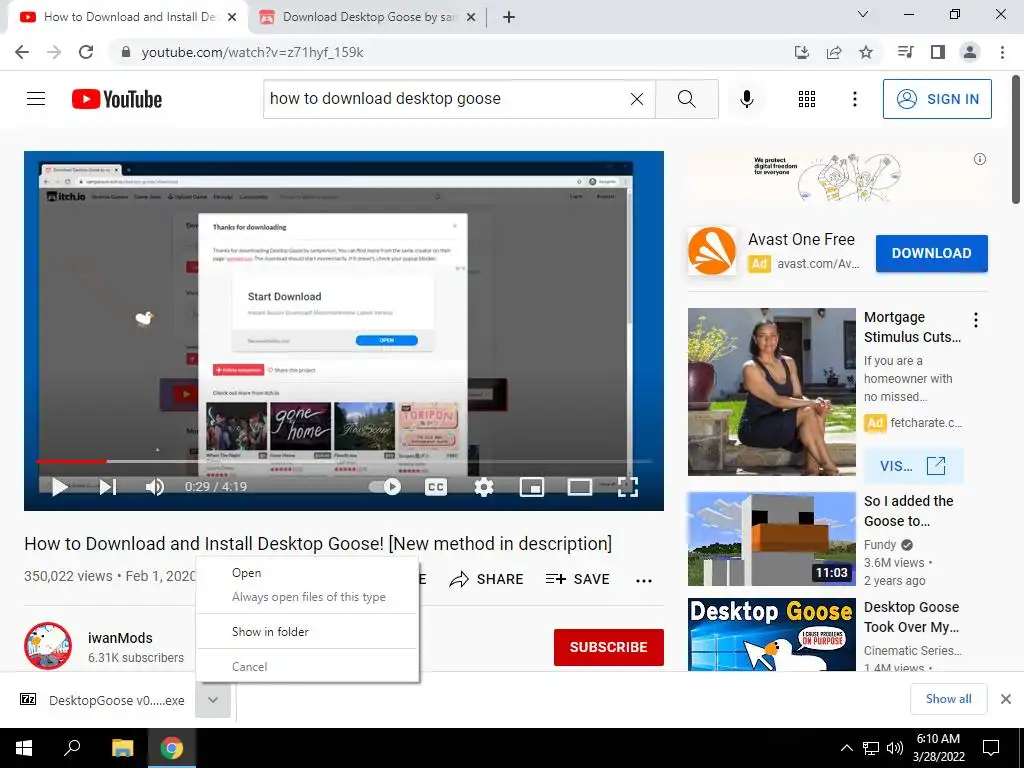Choose Show in folder
1024x768 pixels.
coord(308,632)
